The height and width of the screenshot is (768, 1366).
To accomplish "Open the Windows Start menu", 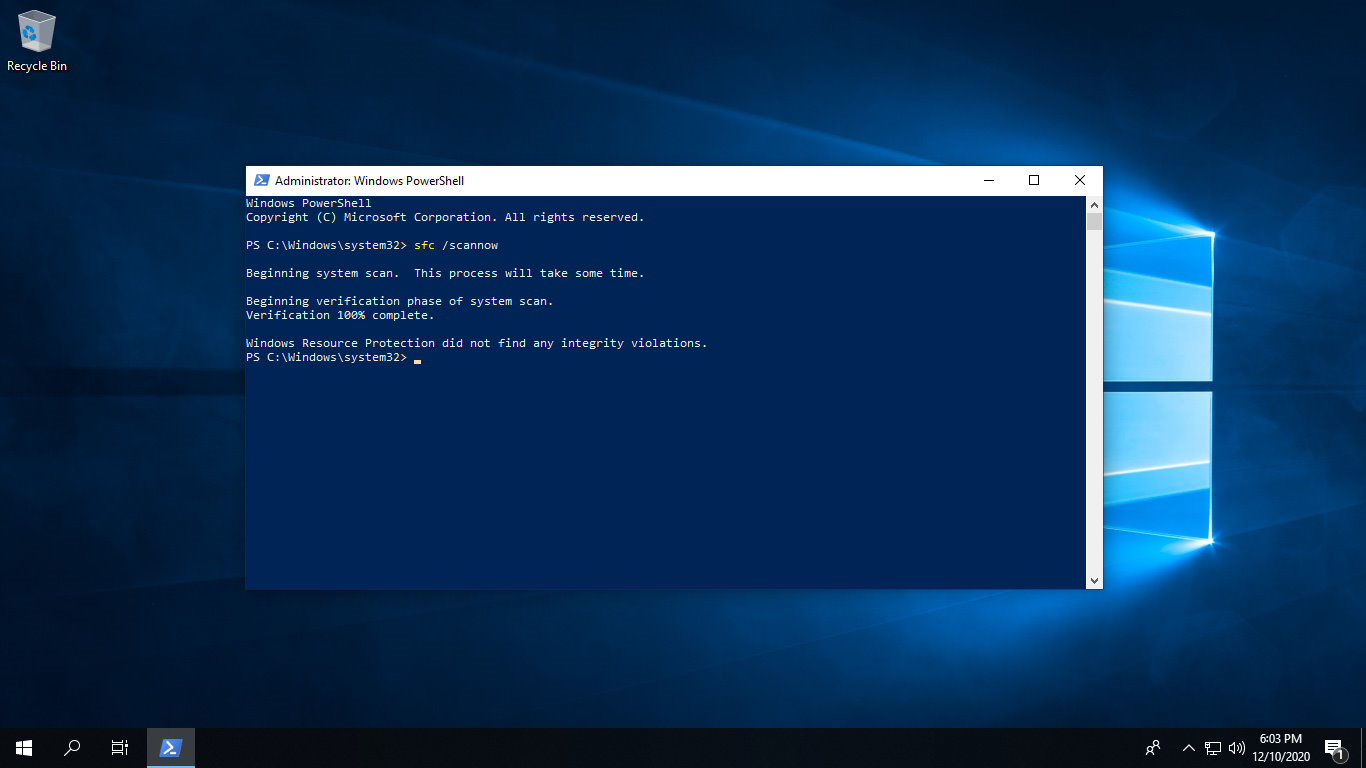I will tap(24, 747).
